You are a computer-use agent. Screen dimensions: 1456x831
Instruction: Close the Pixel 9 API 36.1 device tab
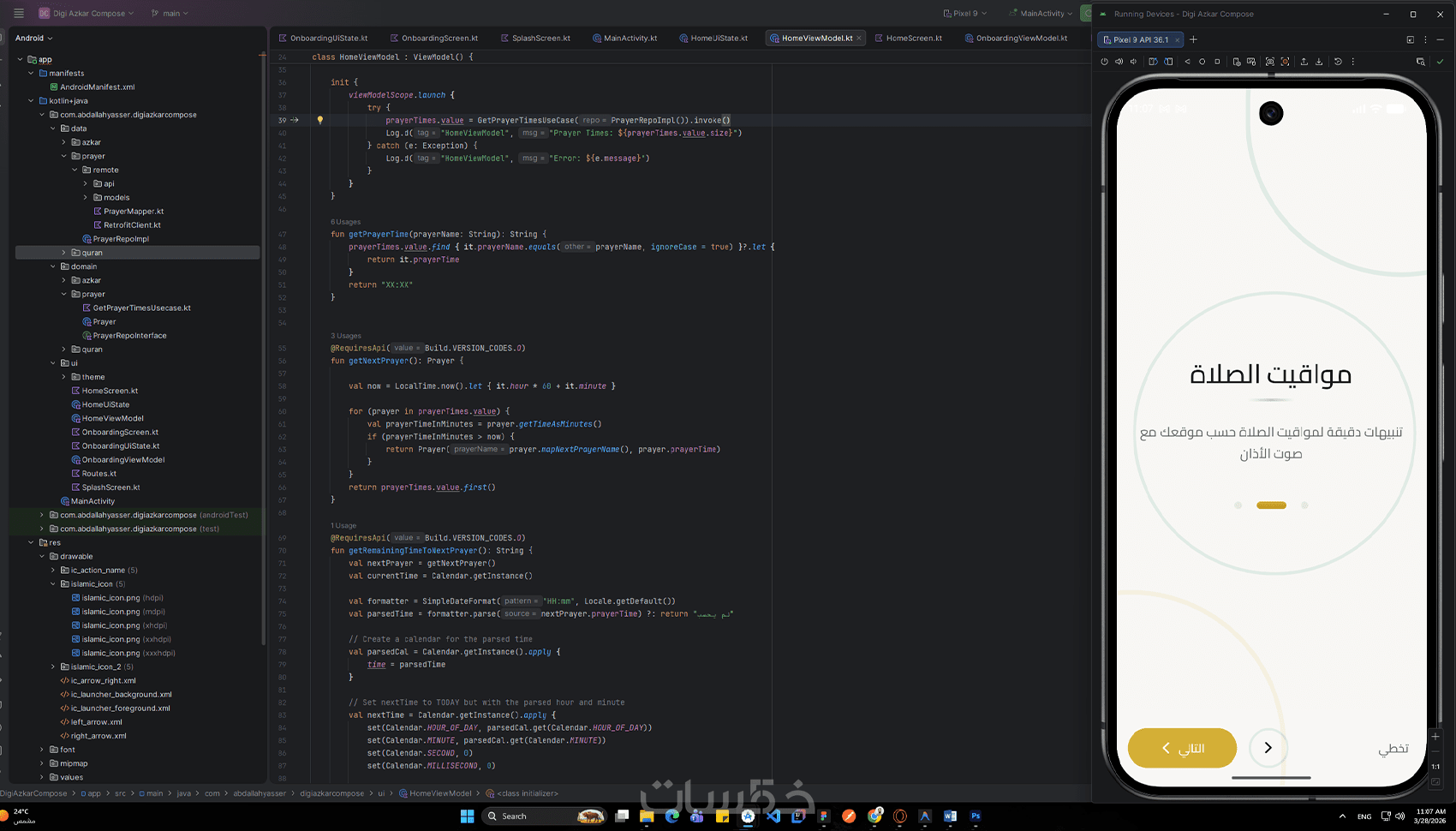(x=1177, y=39)
